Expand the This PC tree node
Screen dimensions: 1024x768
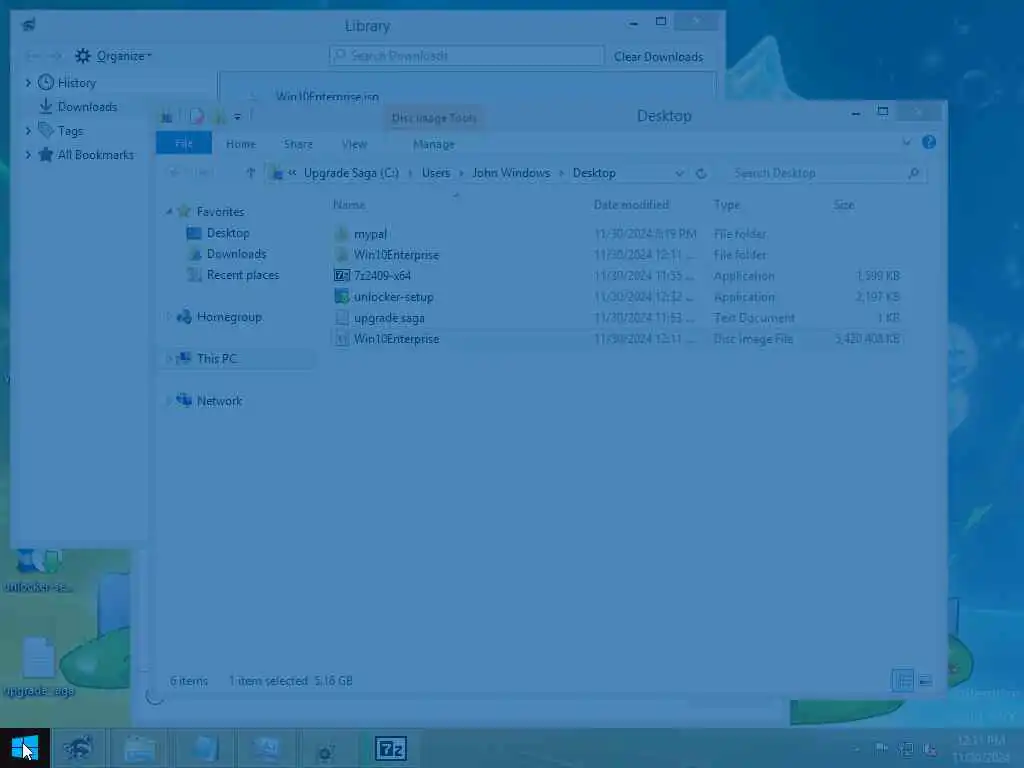[169, 359]
